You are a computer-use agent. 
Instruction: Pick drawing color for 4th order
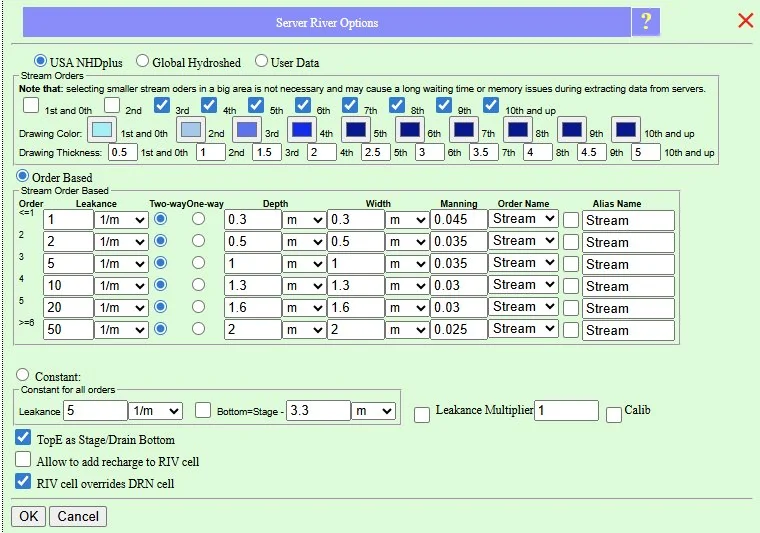pos(302,130)
